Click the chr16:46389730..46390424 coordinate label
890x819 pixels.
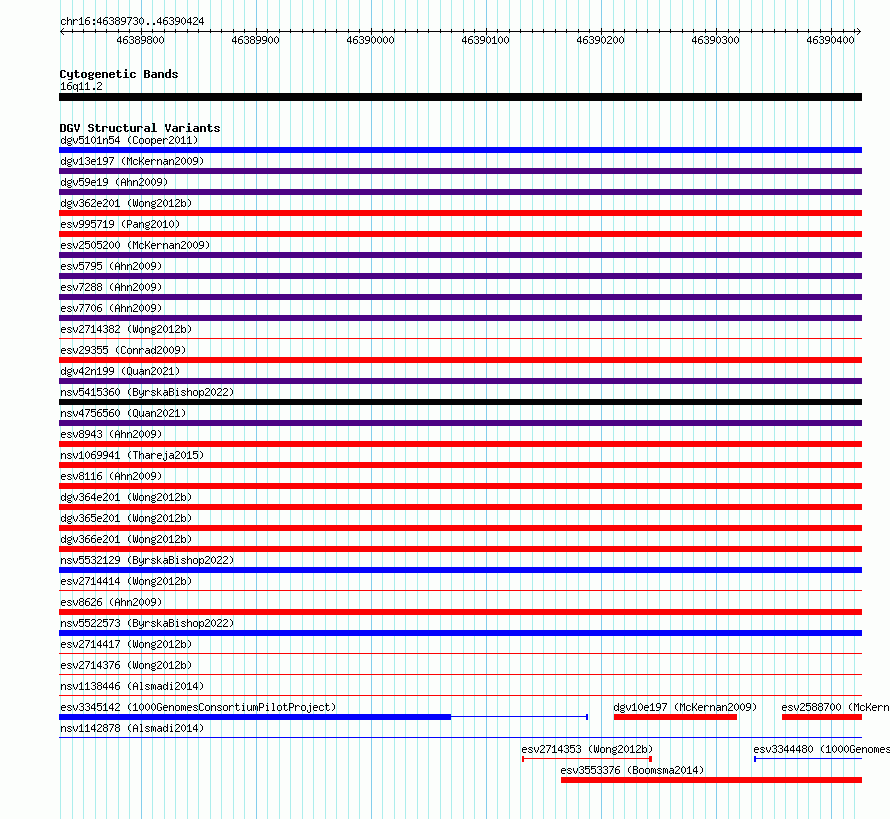click(132, 21)
